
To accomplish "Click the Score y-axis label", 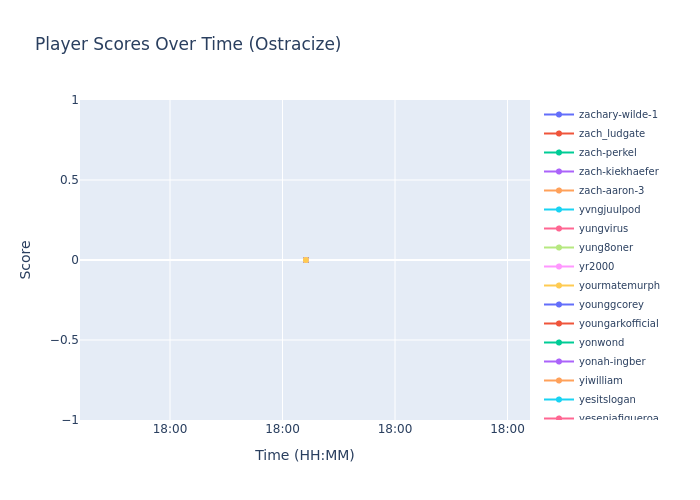I will click(x=26, y=259).
